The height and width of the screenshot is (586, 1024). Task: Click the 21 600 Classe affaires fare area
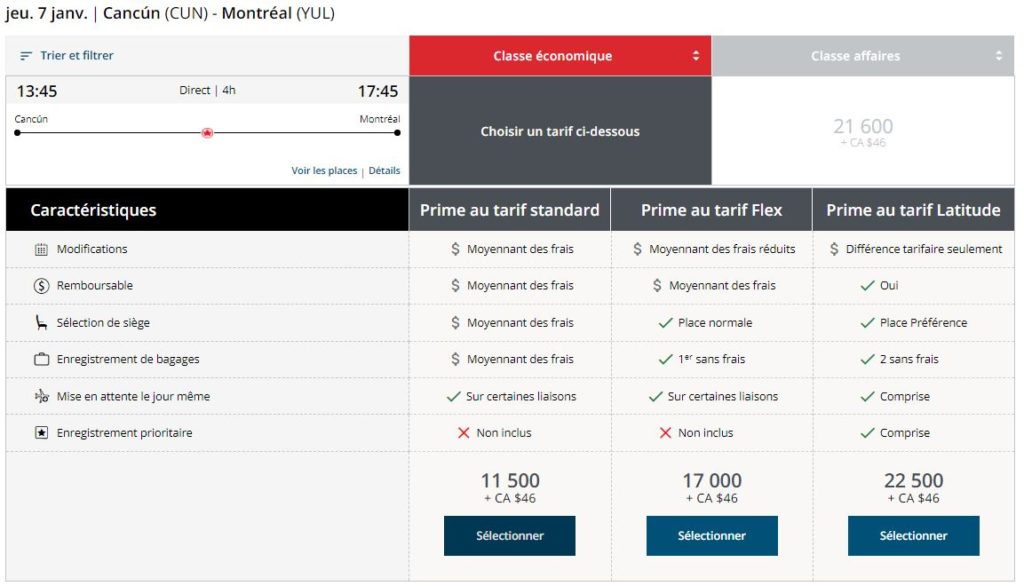point(865,130)
